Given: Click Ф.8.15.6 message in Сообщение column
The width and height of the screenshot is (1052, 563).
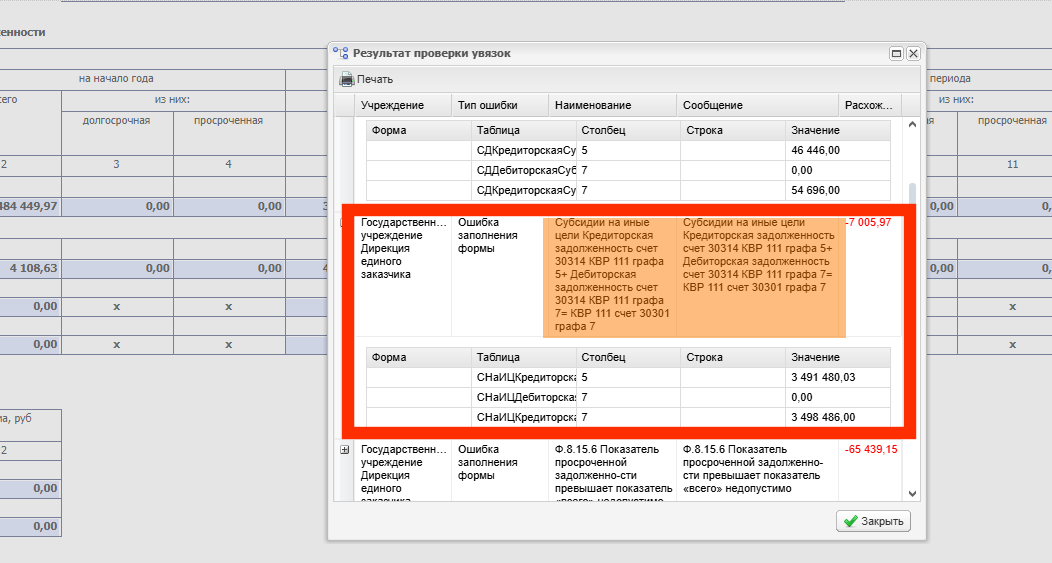Looking at the screenshot, I should tap(753, 469).
